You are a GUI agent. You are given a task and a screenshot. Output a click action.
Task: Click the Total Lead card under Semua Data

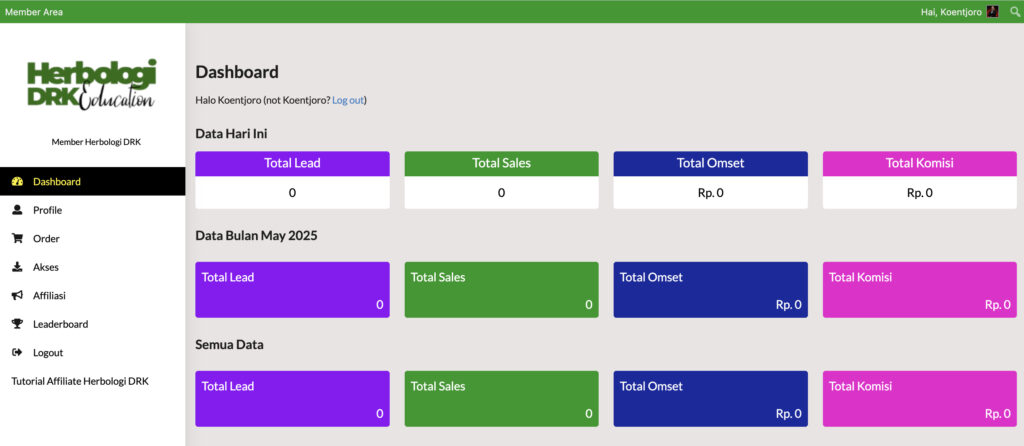(x=293, y=399)
